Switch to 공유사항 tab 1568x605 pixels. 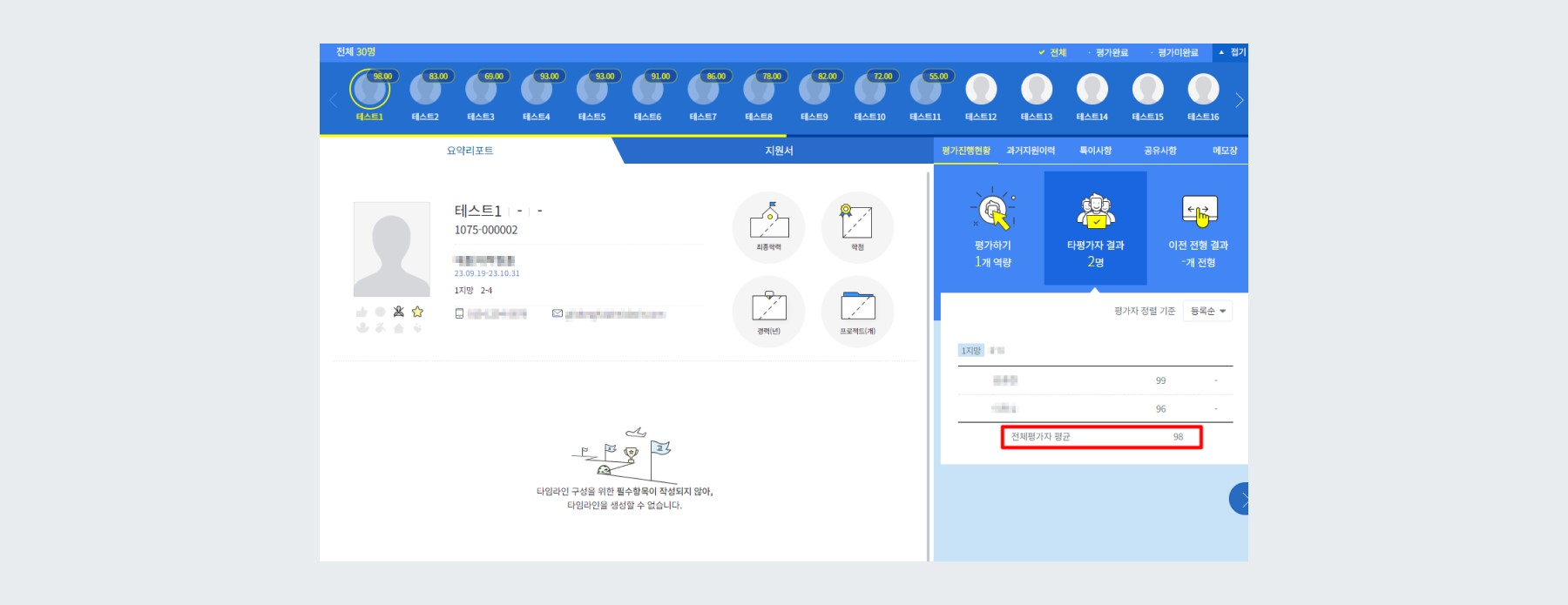click(x=1160, y=151)
